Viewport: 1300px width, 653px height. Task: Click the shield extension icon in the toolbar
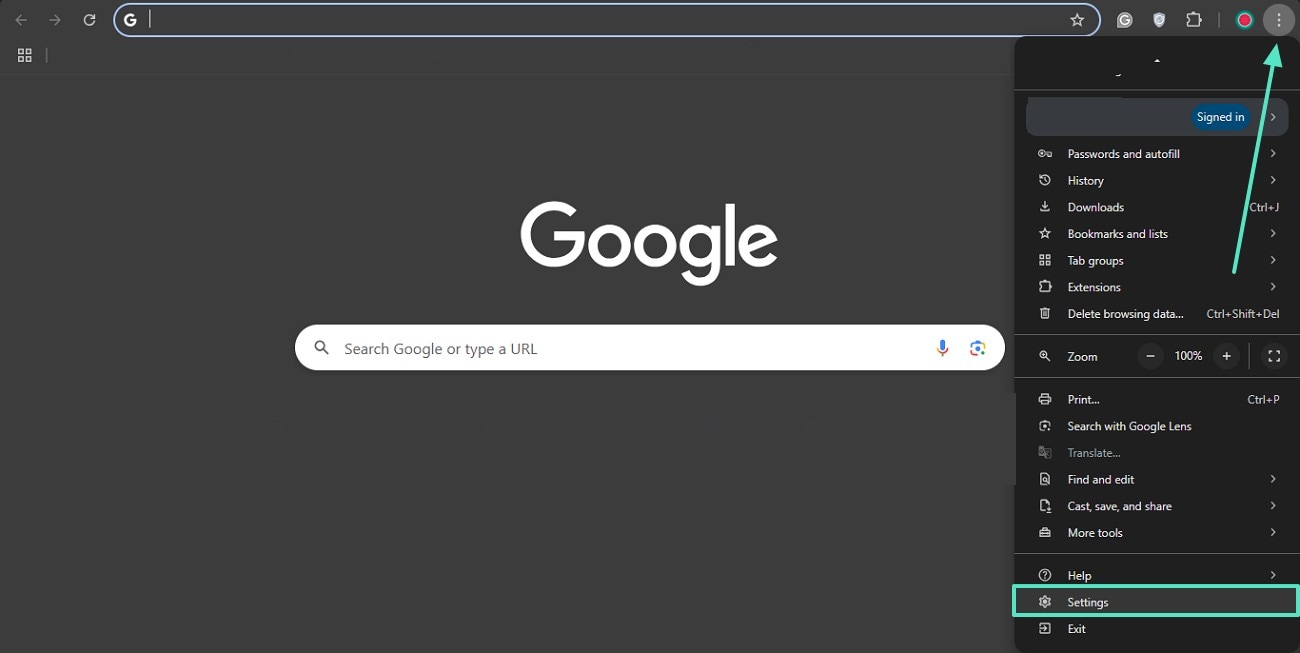[1159, 20]
